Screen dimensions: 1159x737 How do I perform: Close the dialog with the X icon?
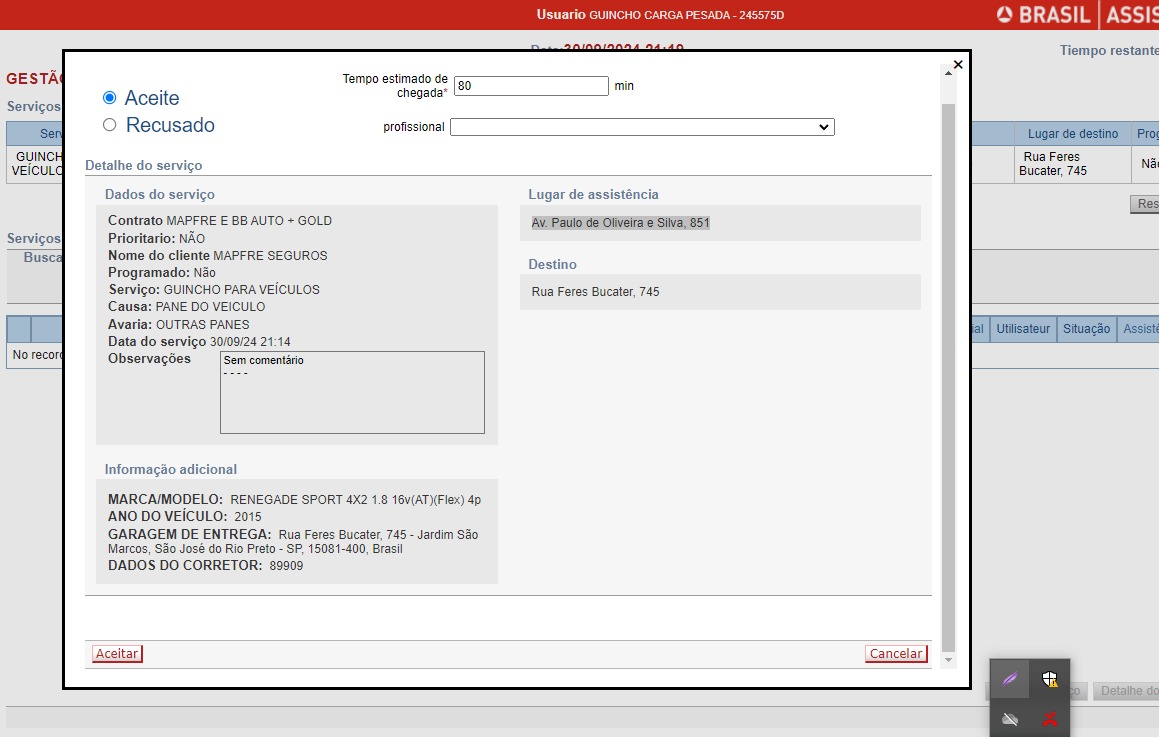[x=958, y=64]
